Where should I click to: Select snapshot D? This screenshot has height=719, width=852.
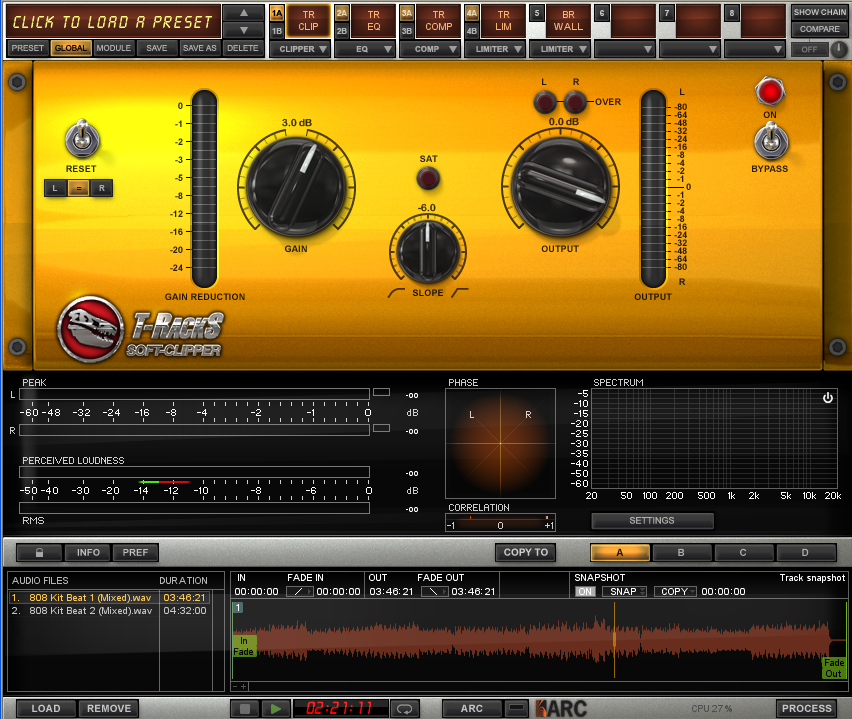805,552
